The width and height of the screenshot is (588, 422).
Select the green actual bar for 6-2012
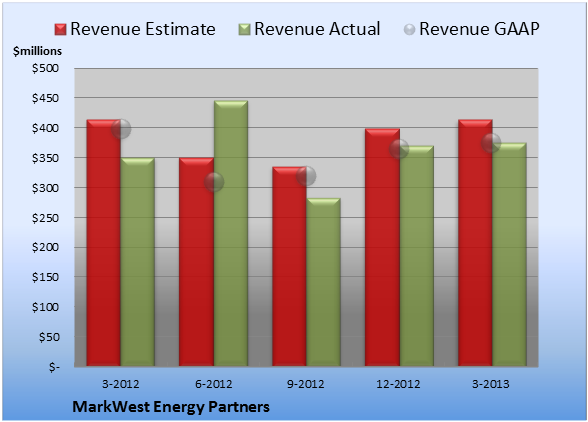click(231, 233)
